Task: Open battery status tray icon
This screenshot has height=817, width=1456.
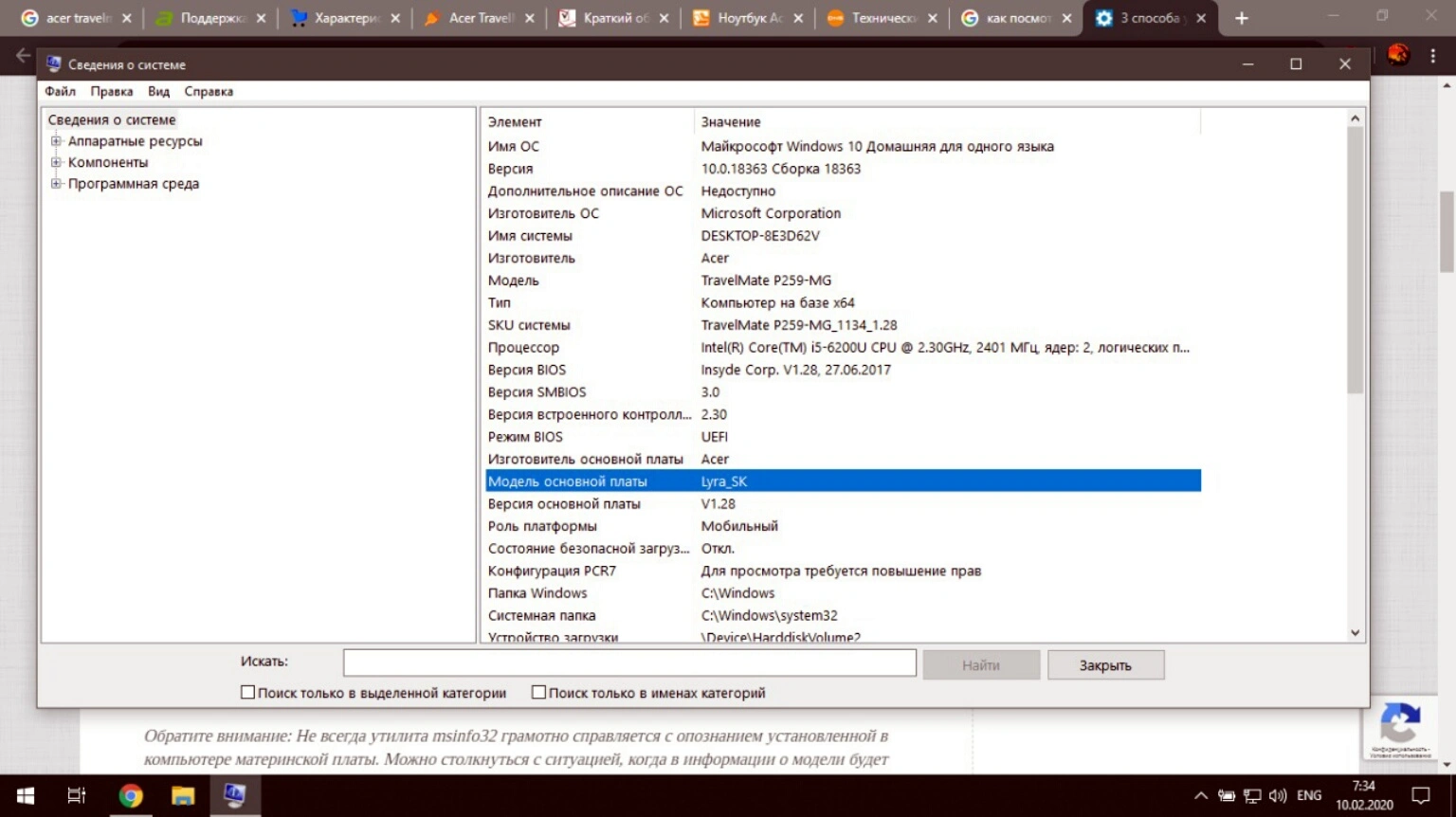Action: pyautogui.click(x=1227, y=796)
